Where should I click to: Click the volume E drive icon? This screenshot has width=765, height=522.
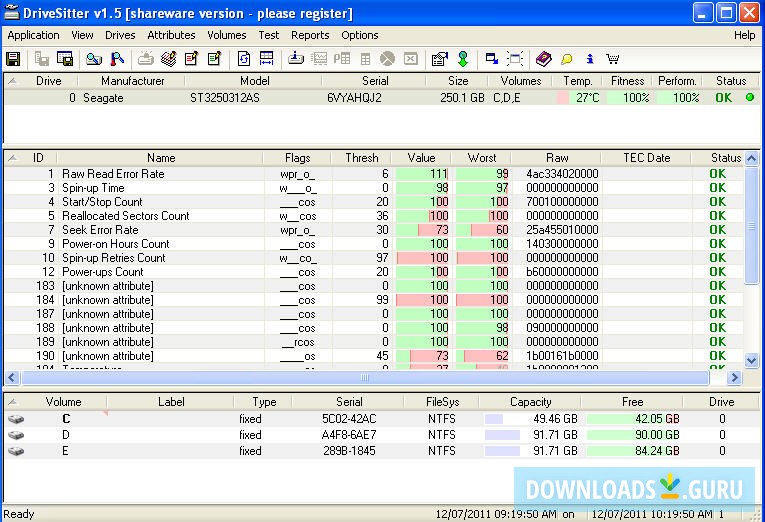pyautogui.click(x=16, y=451)
